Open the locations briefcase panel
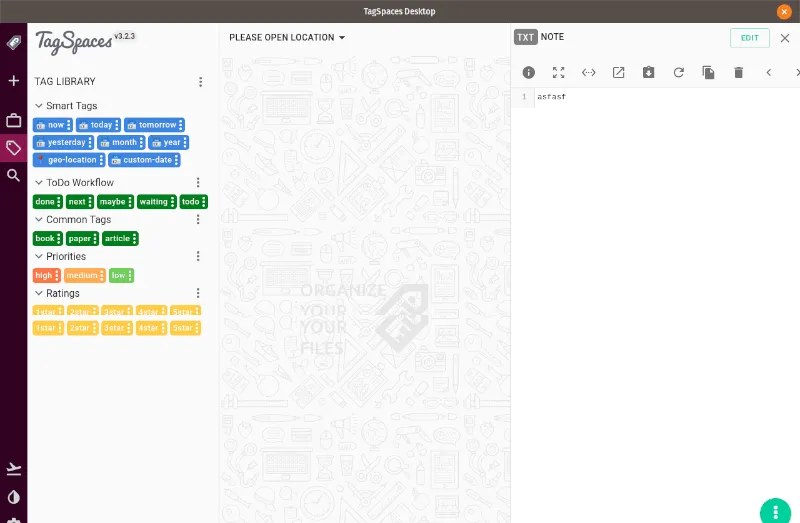 tap(14, 121)
